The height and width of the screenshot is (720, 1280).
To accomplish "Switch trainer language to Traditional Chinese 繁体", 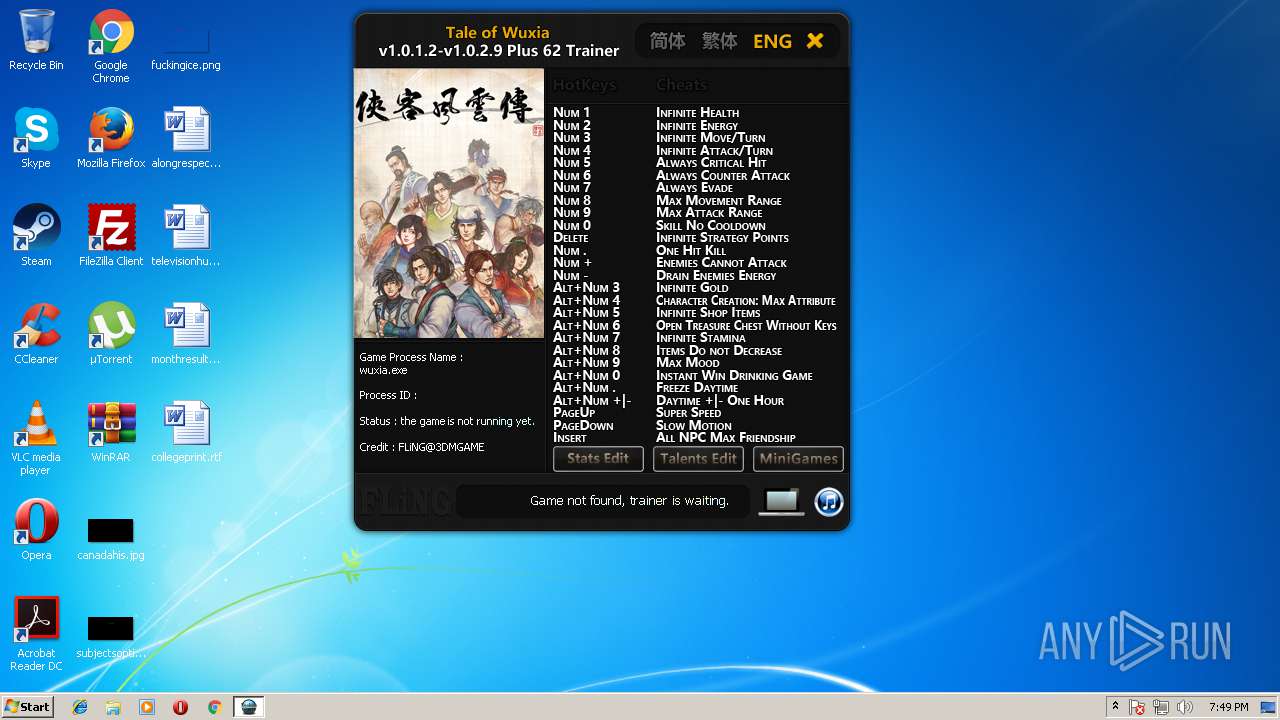I will 719,41.
